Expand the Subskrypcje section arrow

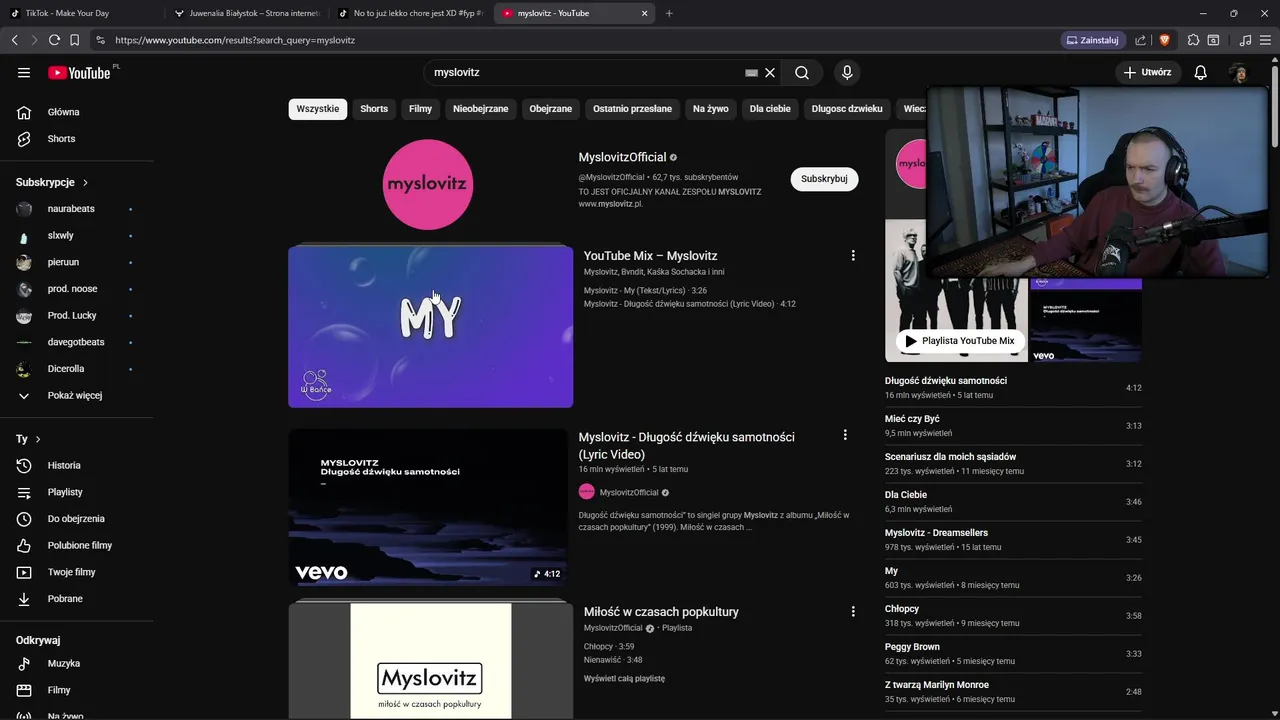click(x=85, y=183)
